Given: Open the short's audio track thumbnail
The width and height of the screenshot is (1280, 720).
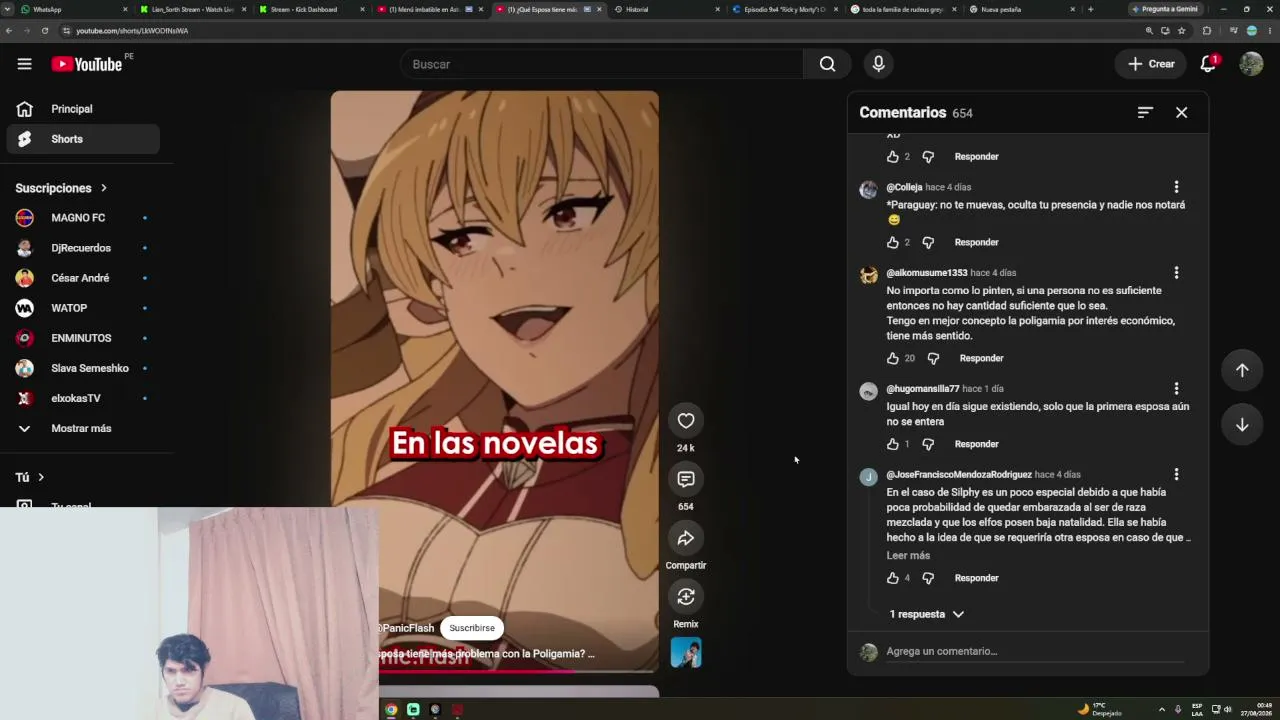Looking at the screenshot, I should point(685,653).
